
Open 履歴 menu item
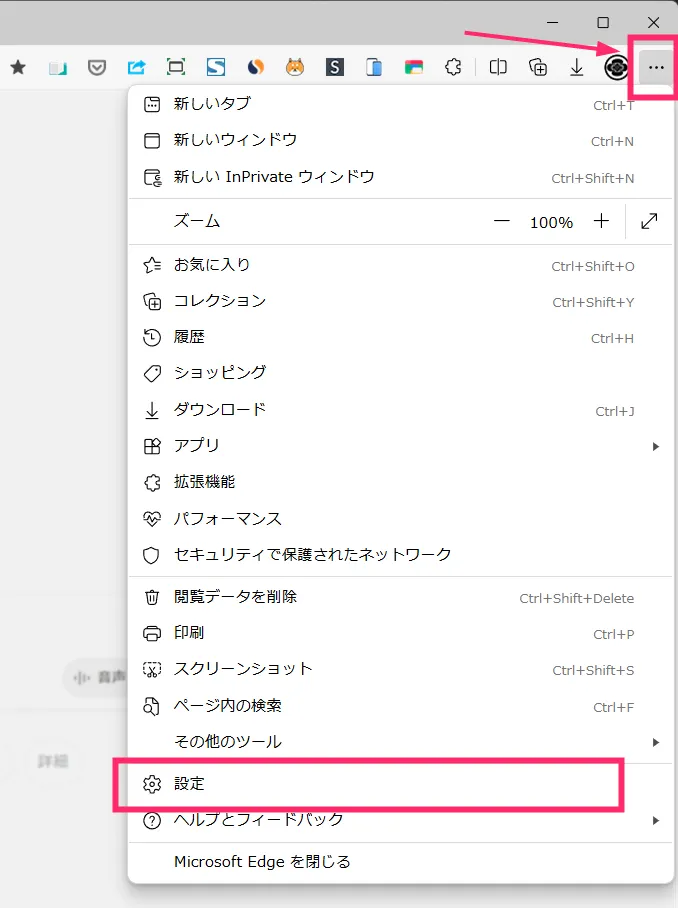point(400,337)
